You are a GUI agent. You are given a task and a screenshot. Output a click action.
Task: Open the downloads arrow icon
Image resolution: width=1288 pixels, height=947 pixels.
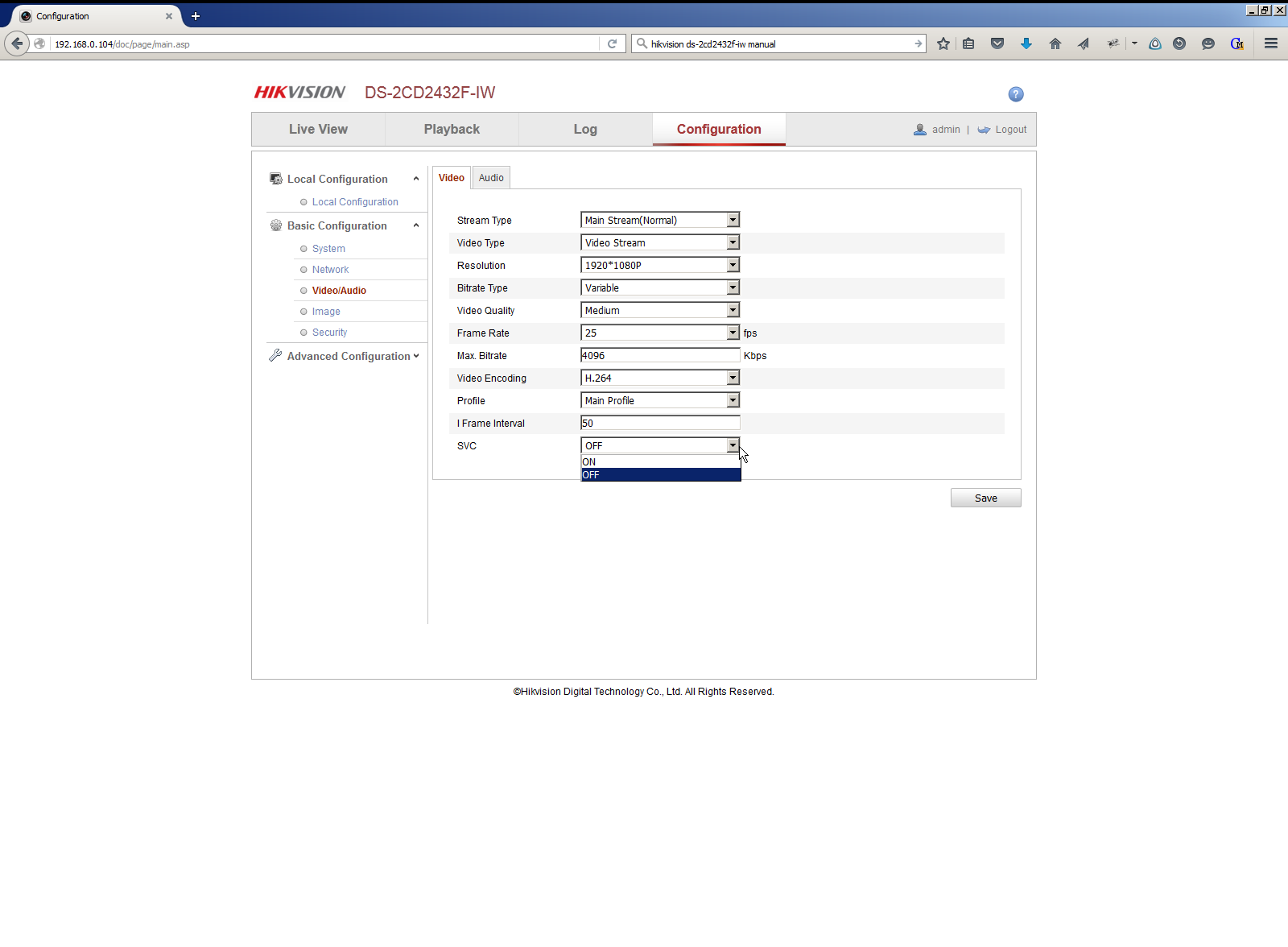1026,43
